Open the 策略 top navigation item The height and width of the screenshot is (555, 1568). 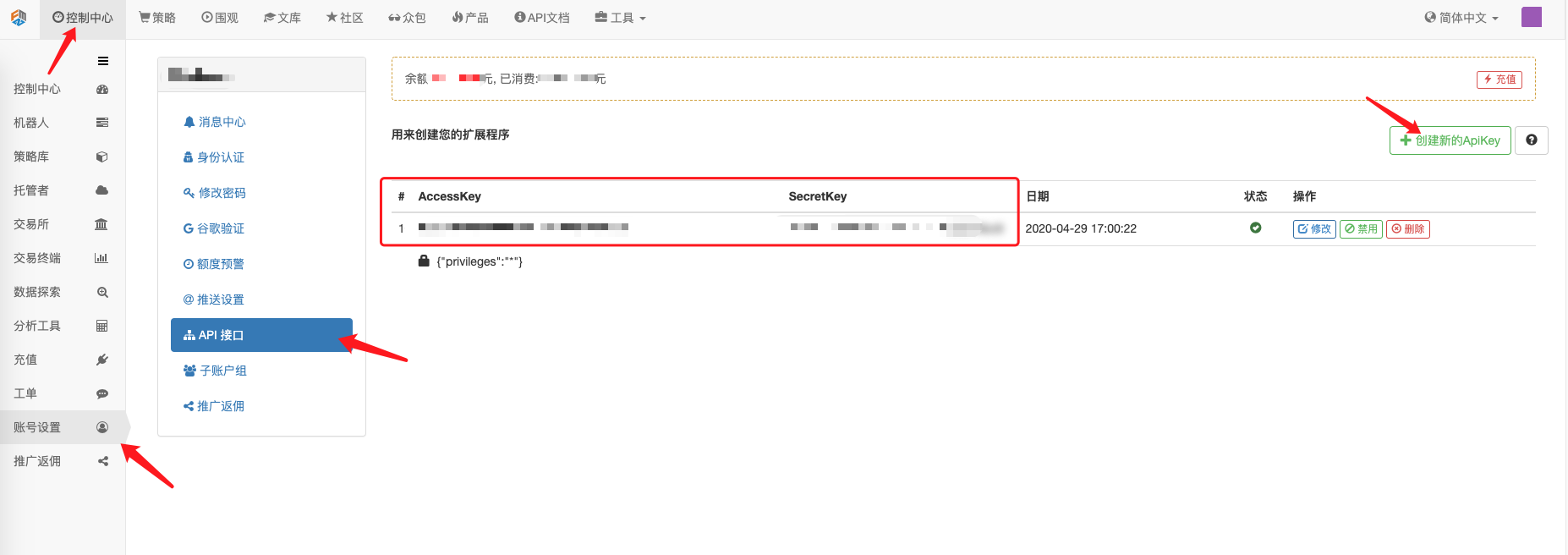tap(157, 18)
